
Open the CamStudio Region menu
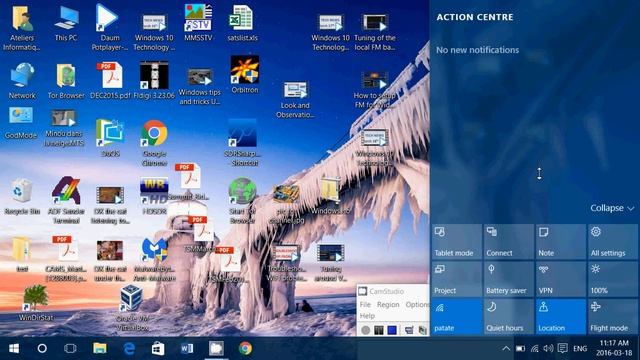click(388, 304)
